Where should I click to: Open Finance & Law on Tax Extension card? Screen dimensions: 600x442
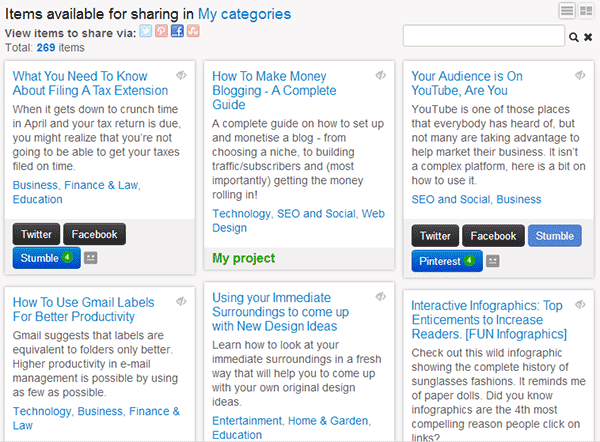101,185
